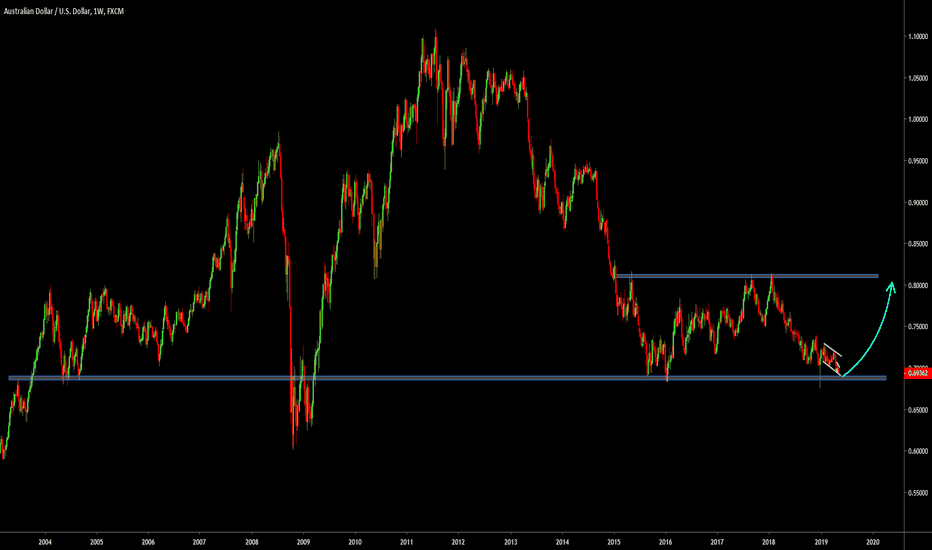
Task: Click the 2018 label on time axis
Action: click(x=769, y=542)
